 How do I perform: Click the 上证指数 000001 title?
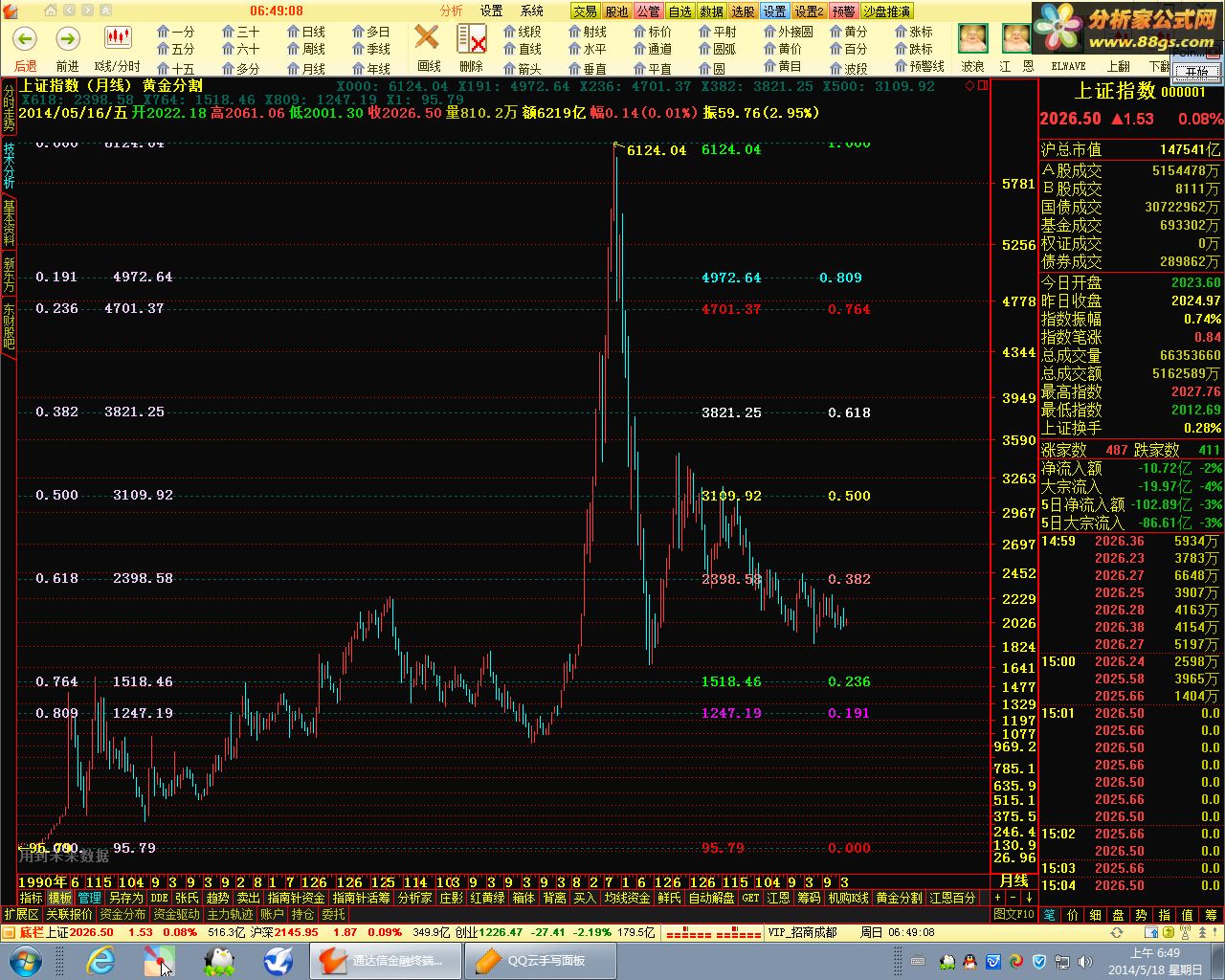1139,91
